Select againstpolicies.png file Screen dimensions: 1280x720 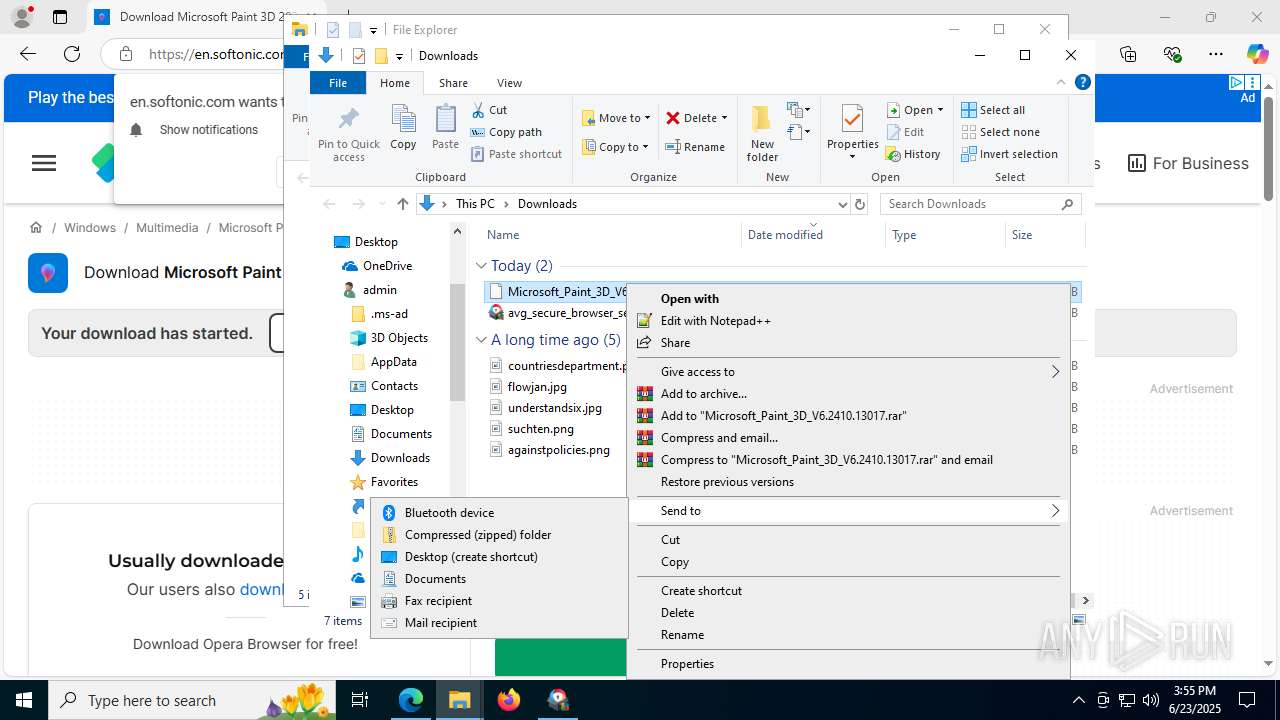[558, 450]
